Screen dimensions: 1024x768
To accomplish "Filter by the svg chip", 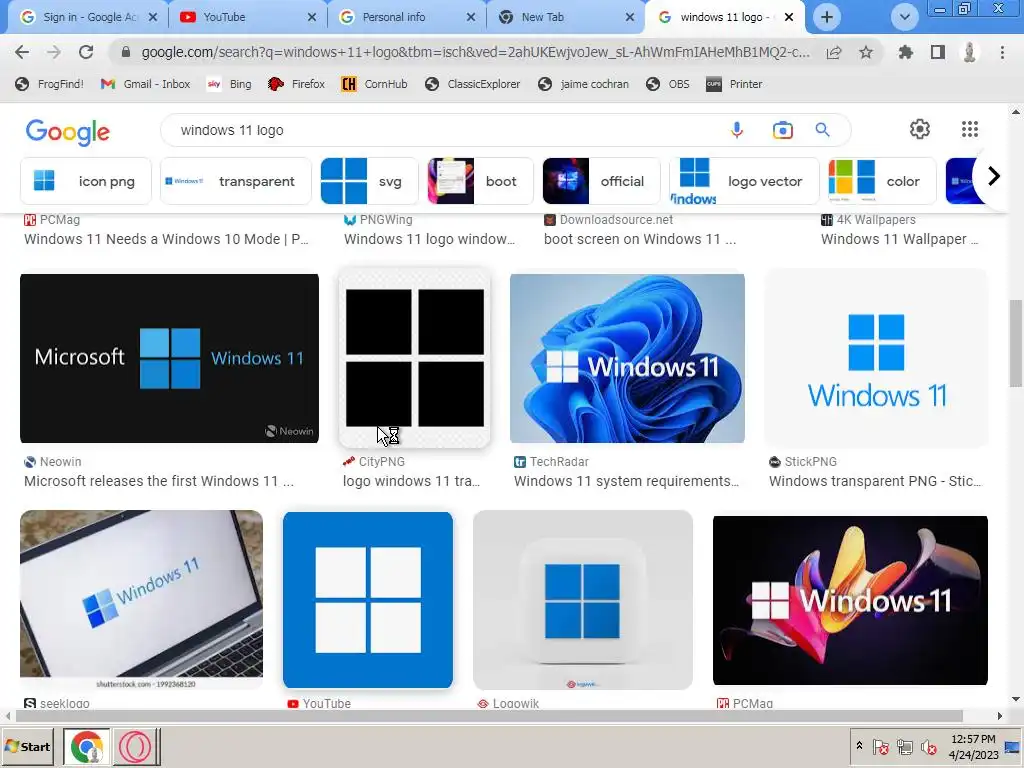I will point(369,181).
